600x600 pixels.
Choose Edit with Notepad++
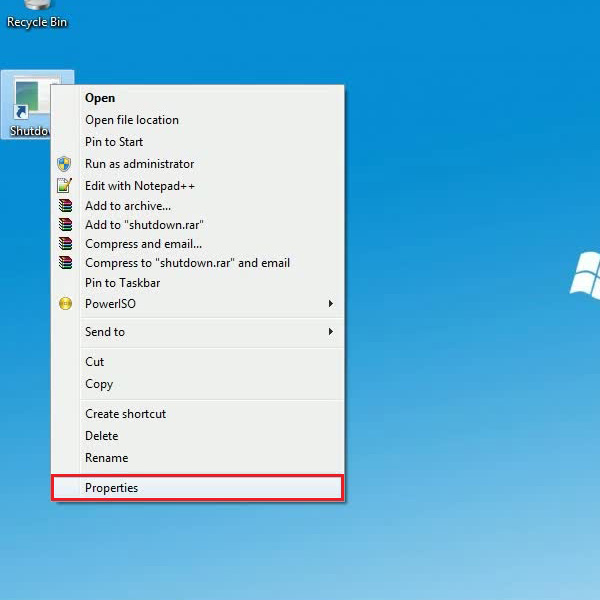point(198,186)
